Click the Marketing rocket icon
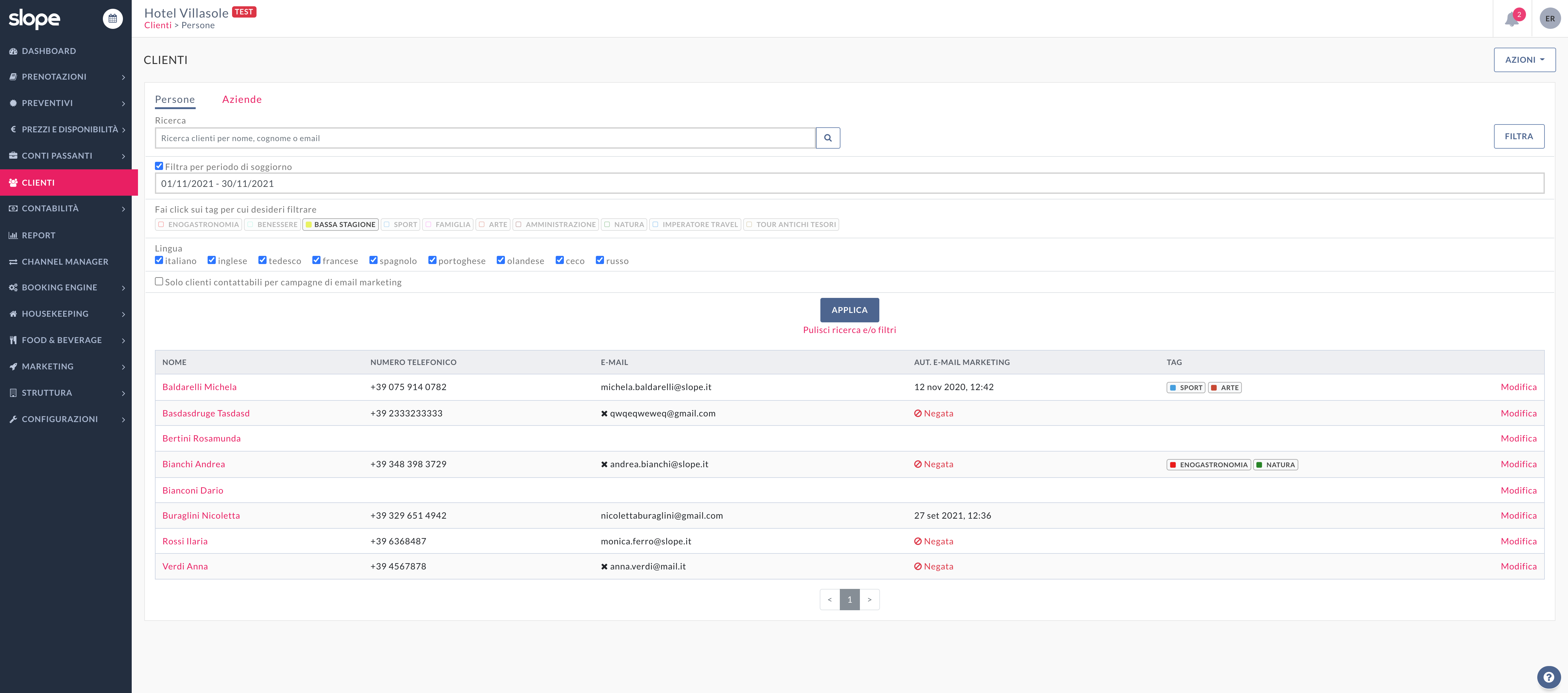The image size is (1568, 693). tap(13, 366)
